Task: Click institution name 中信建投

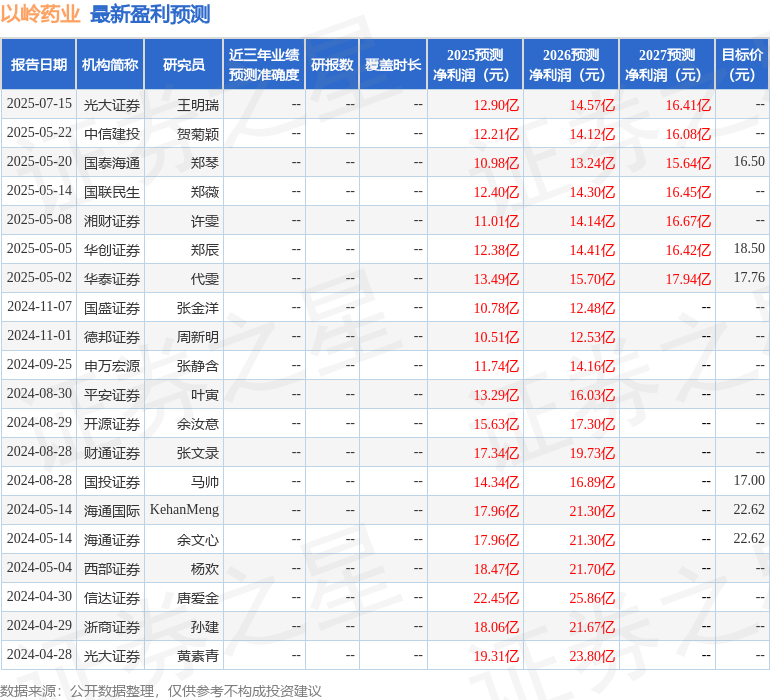Action: (112, 134)
